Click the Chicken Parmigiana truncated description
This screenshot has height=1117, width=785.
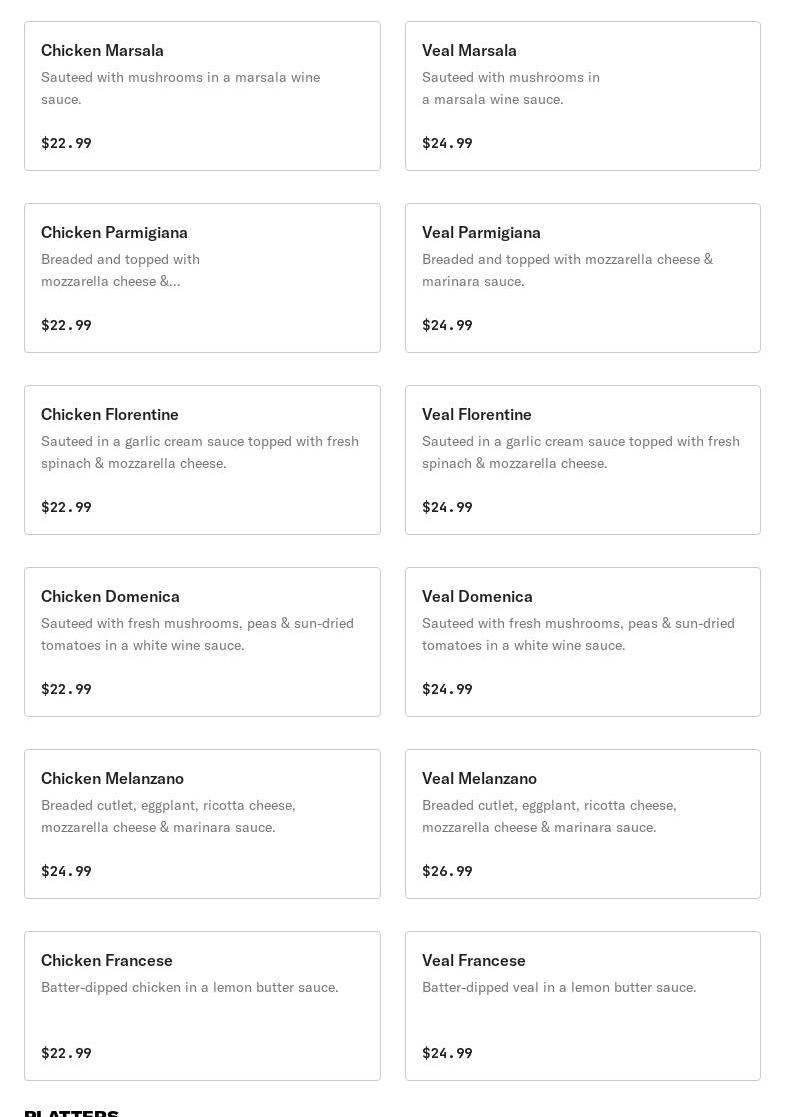click(120, 270)
